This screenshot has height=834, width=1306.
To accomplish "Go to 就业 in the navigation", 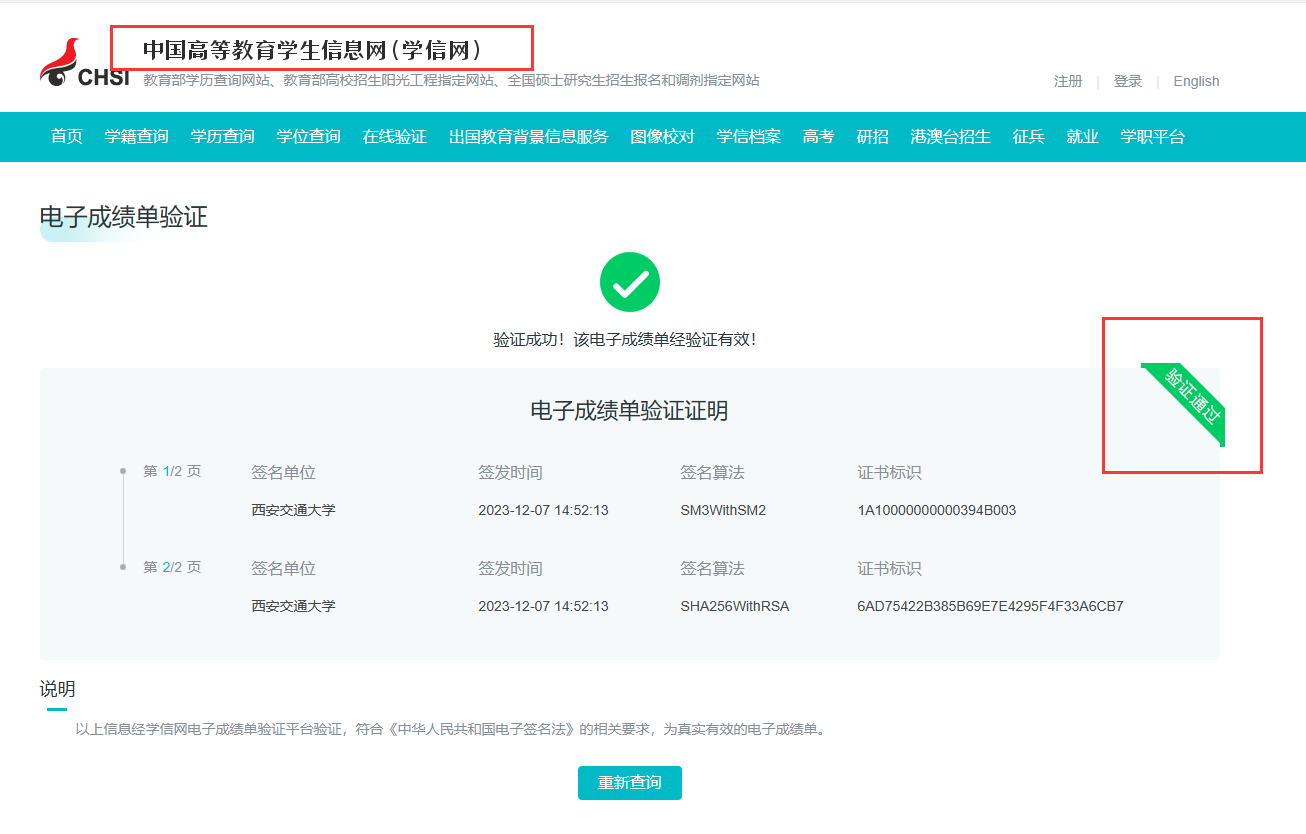I will 1083,137.
